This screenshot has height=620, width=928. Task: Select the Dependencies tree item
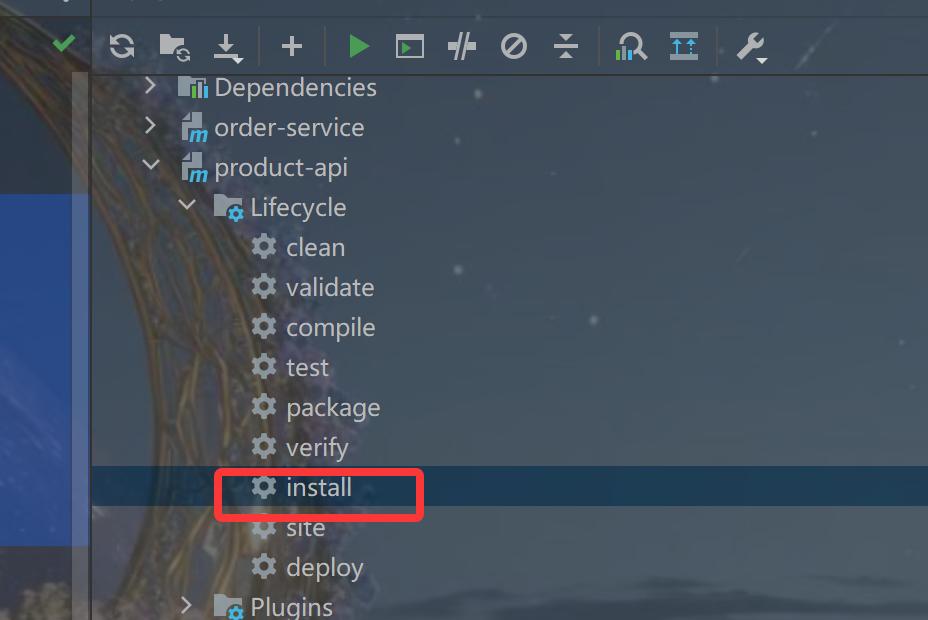(x=295, y=88)
